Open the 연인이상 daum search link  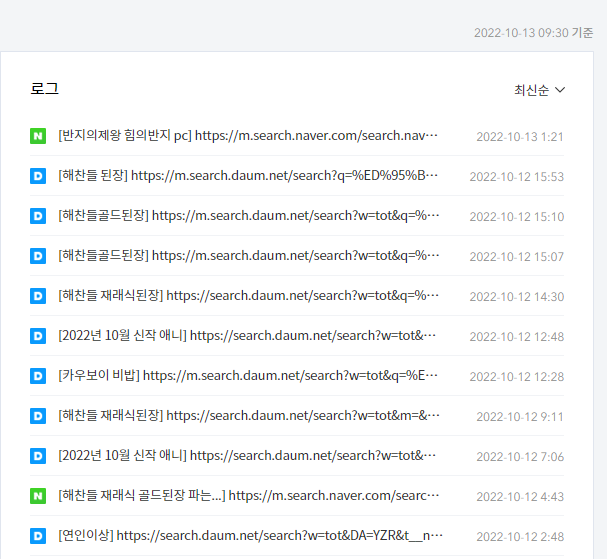(250, 536)
